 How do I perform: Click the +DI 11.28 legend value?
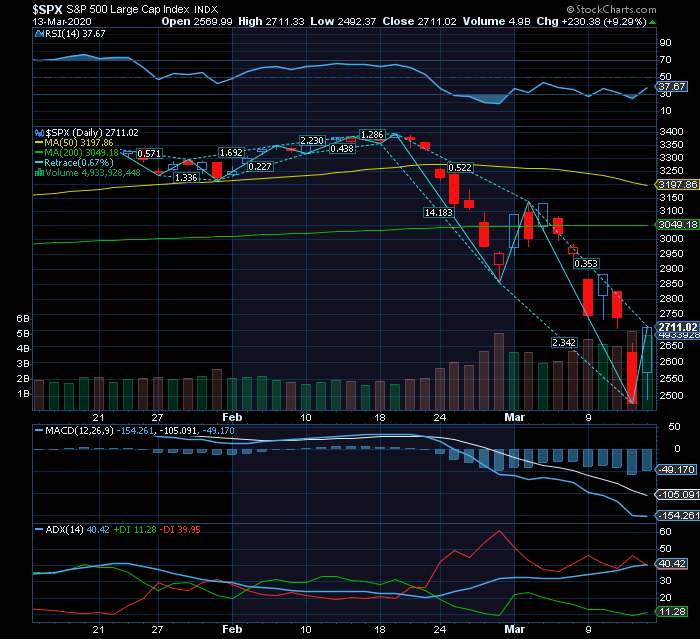[x=135, y=530]
